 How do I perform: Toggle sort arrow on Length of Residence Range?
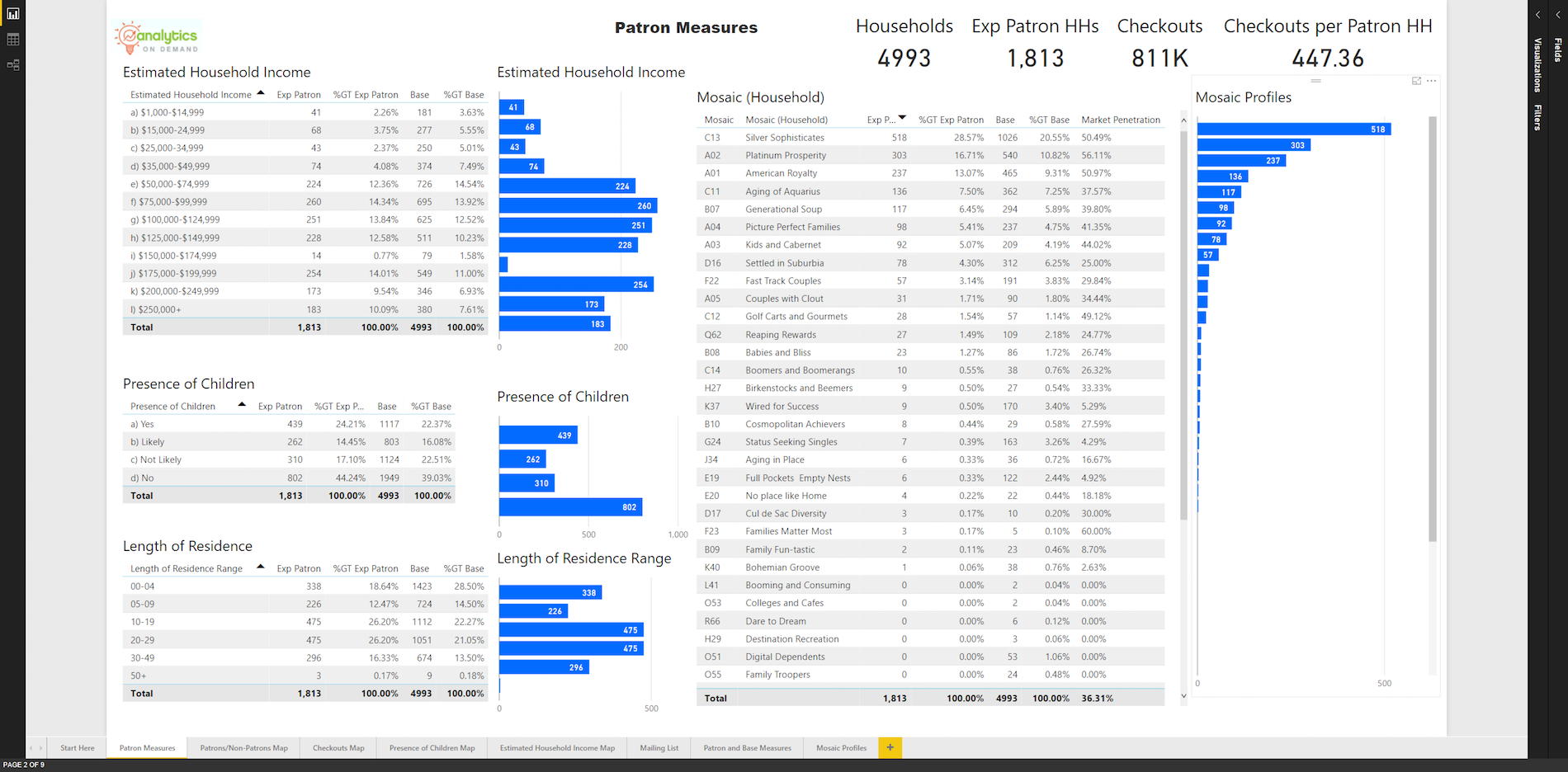click(261, 567)
